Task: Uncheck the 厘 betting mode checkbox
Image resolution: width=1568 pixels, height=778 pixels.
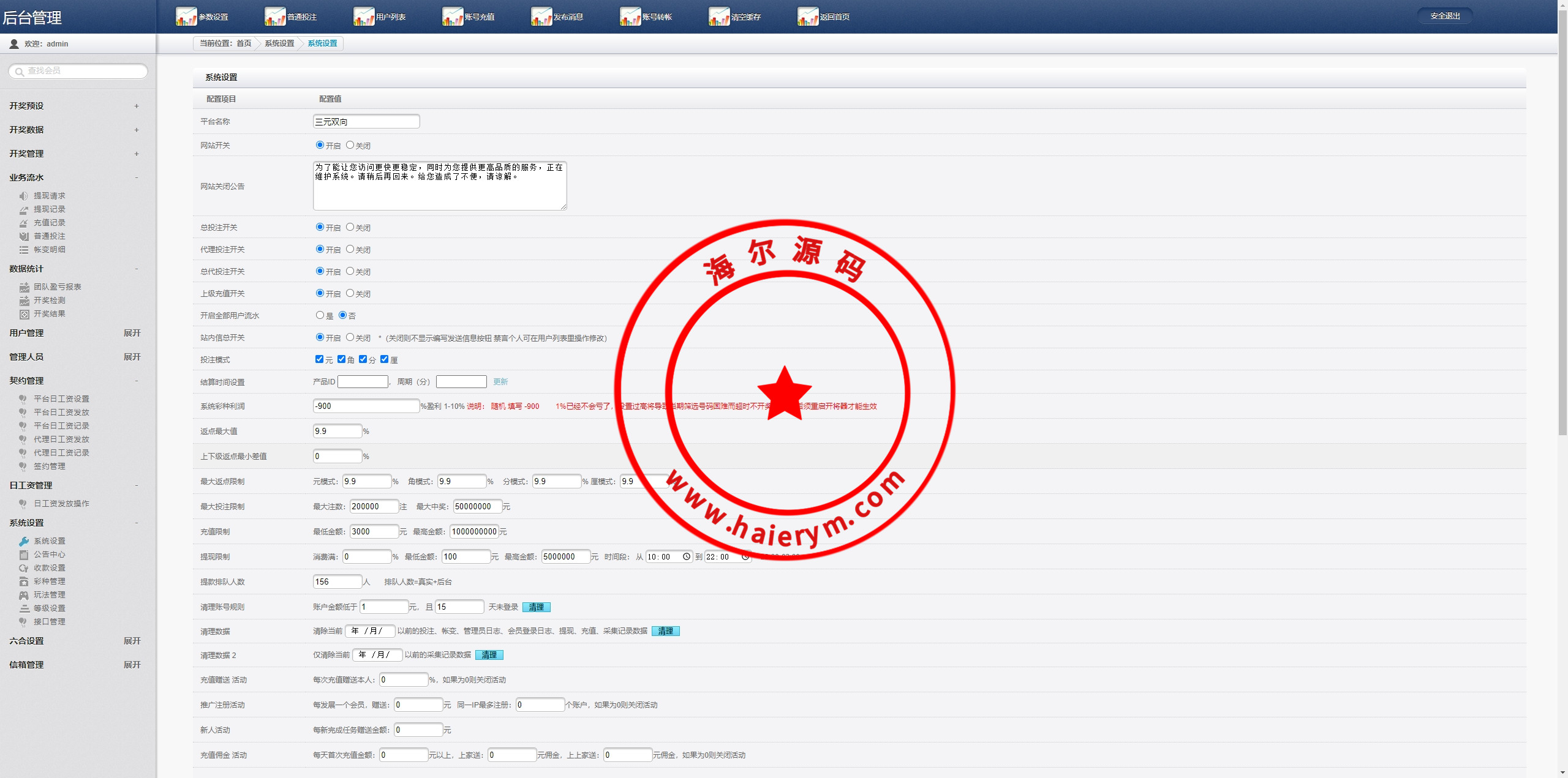Action: click(x=385, y=359)
